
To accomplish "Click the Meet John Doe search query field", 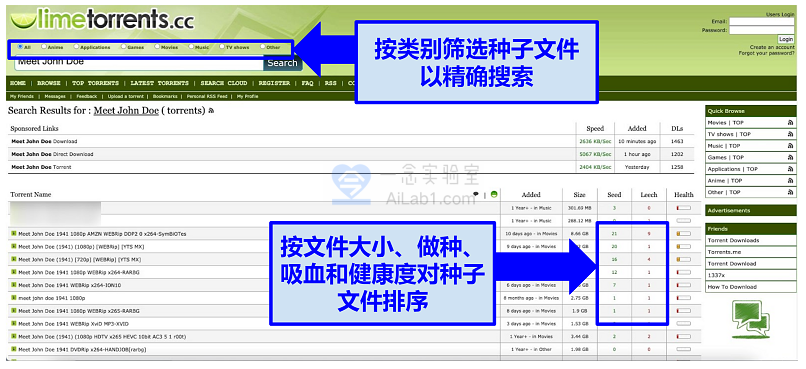I will [139, 63].
